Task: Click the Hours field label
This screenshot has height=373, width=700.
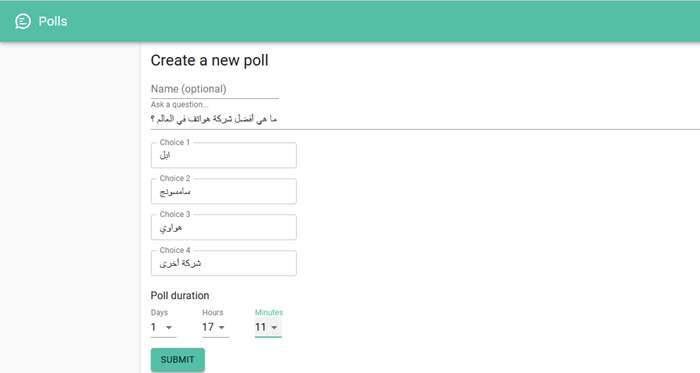Action: click(x=212, y=312)
